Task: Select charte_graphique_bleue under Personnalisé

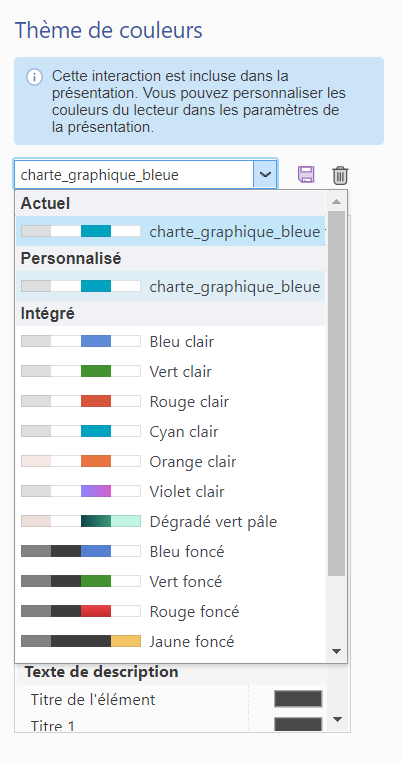Action: 171,286
